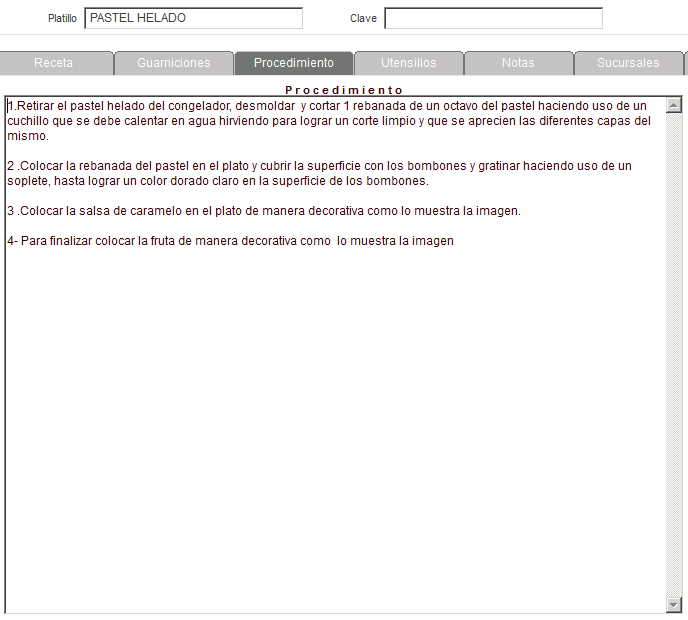This screenshot has width=688, height=620.
Task: Click the 'Clave' field label
Action: (363, 19)
